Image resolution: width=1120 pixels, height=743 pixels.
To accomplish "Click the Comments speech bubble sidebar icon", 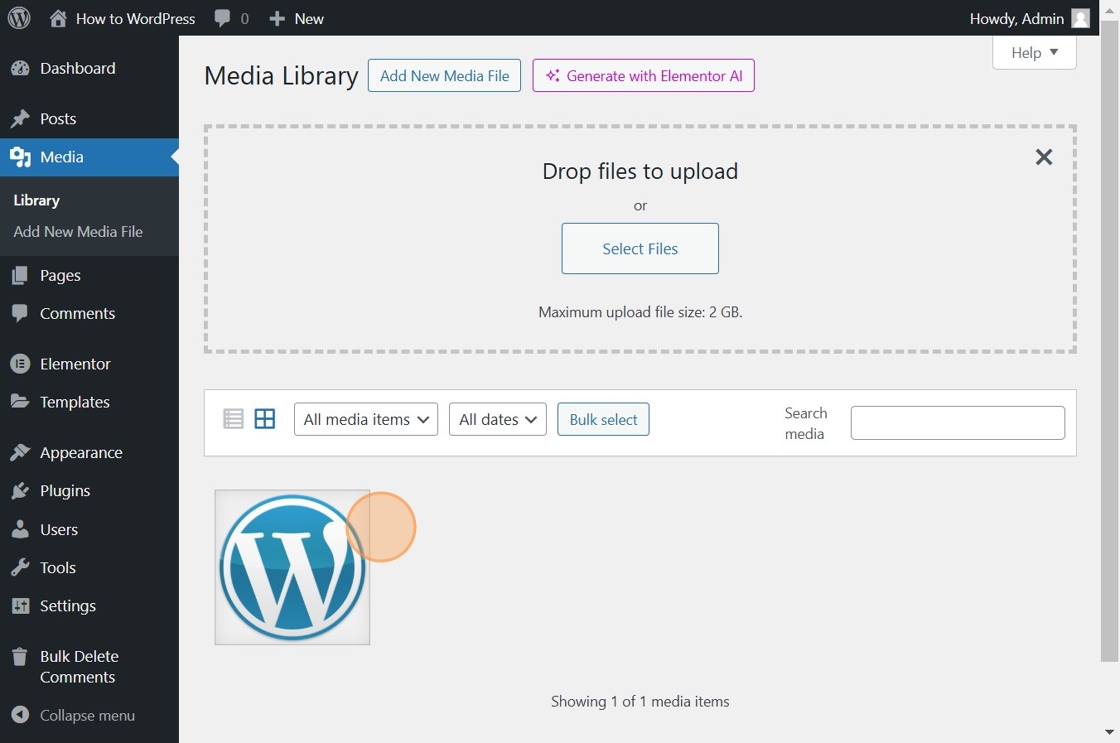I will [20, 313].
